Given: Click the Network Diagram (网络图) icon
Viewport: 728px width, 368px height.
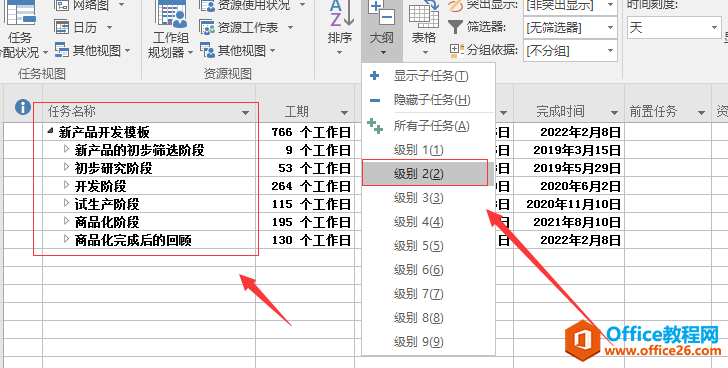Looking at the screenshot, I should 62,5.
